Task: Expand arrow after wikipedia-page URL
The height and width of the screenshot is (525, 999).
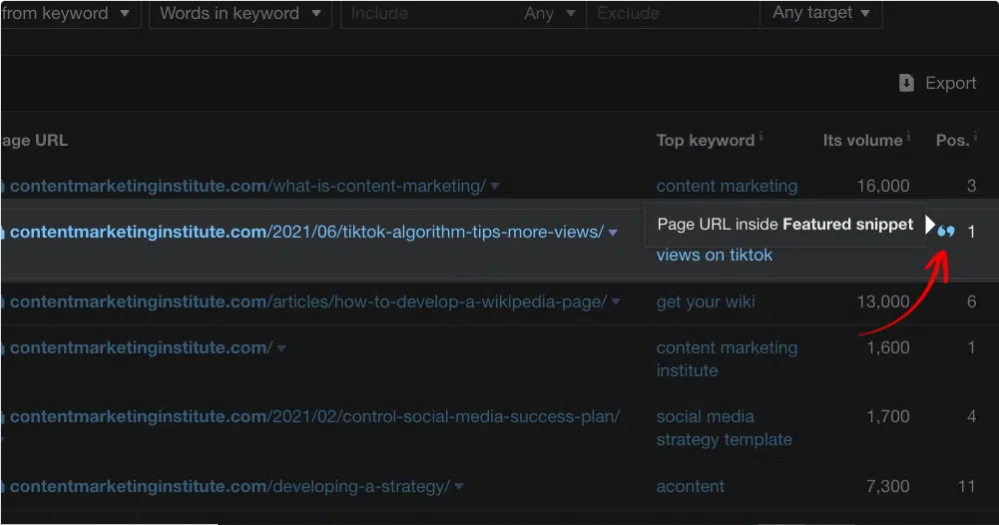Action: (x=615, y=302)
